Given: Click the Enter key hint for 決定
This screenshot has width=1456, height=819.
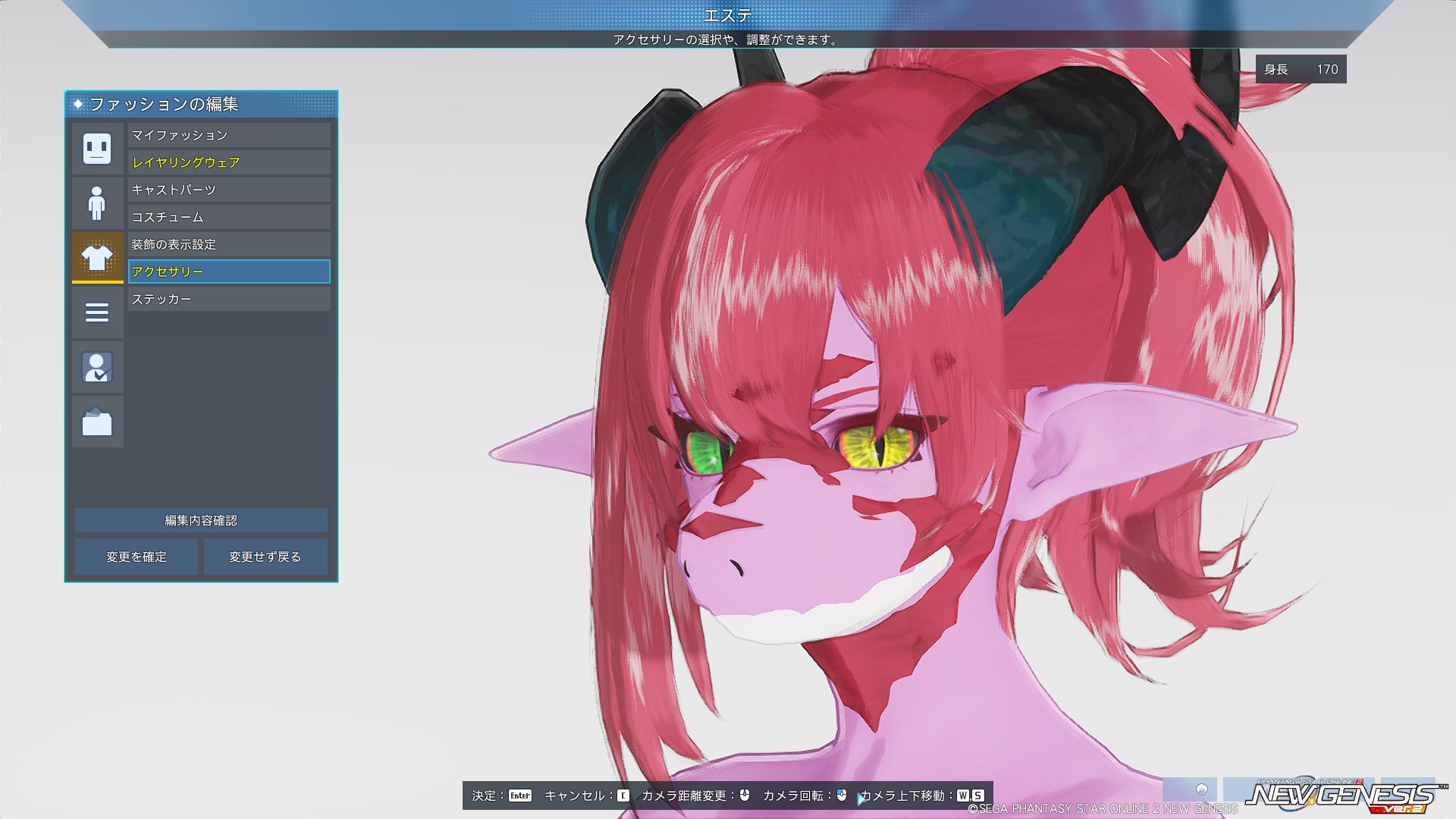Looking at the screenshot, I should (520, 795).
